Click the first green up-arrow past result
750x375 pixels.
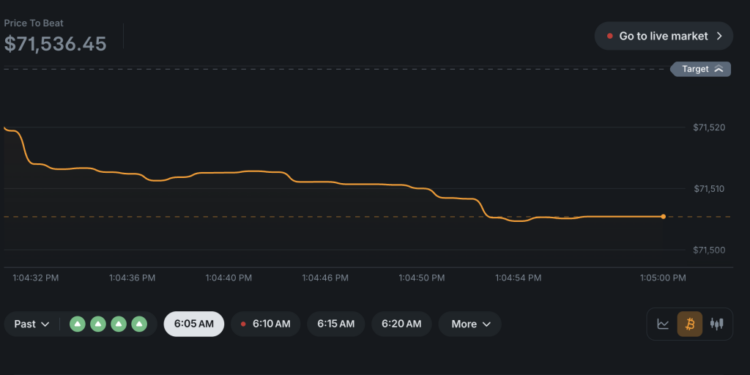tap(77, 324)
